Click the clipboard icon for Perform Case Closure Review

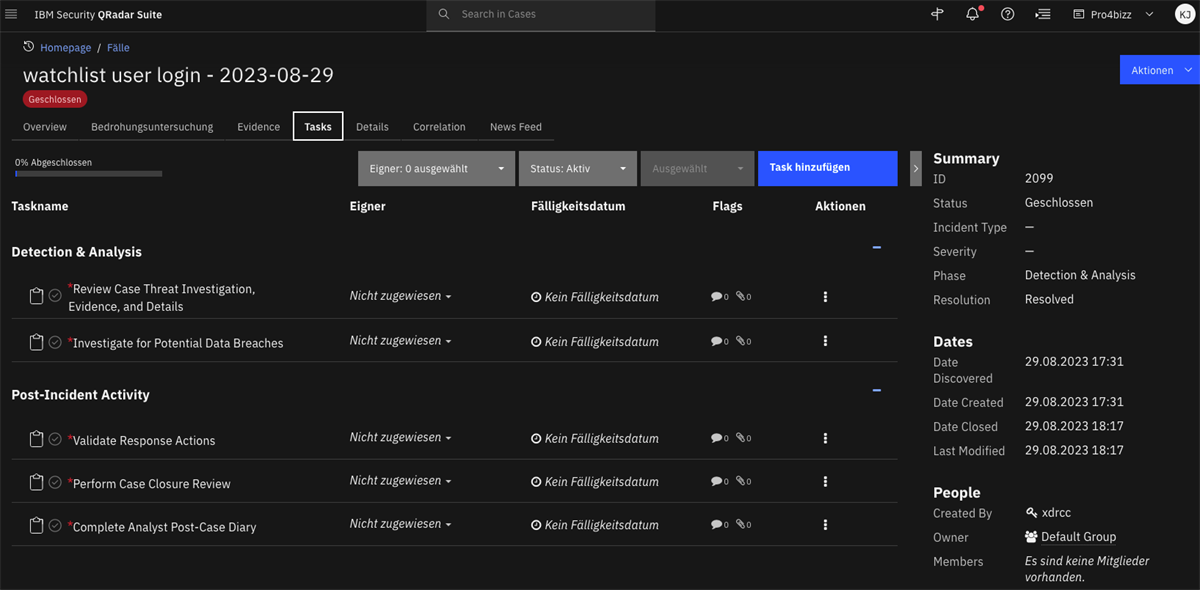[x=37, y=483]
